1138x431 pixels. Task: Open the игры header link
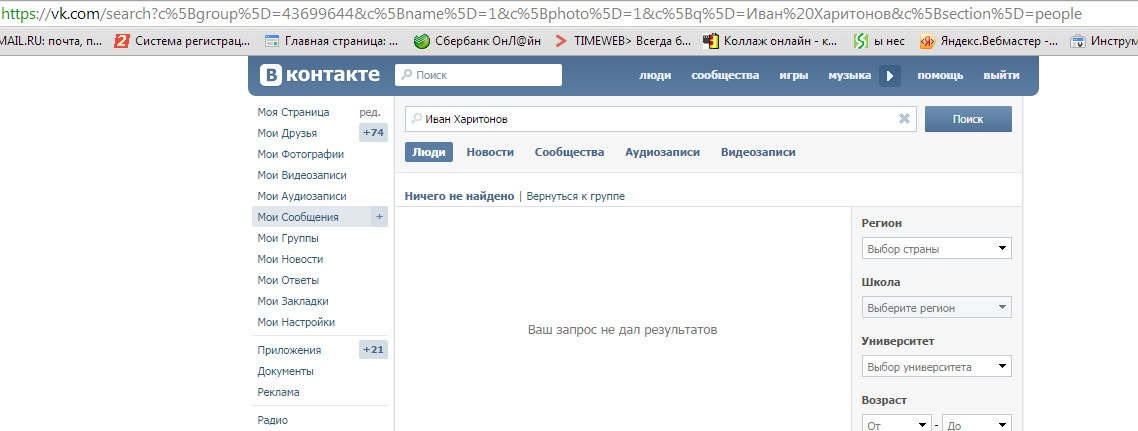pyautogui.click(x=794, y=75)
